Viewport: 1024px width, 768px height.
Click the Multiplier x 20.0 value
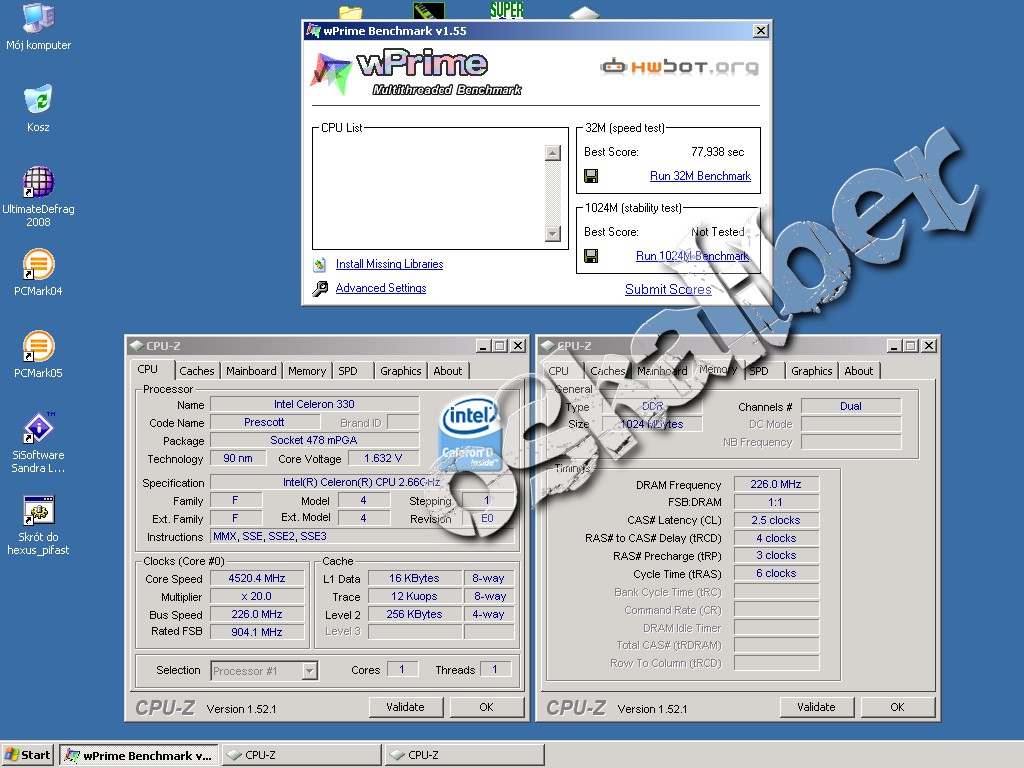coord(257,596)
